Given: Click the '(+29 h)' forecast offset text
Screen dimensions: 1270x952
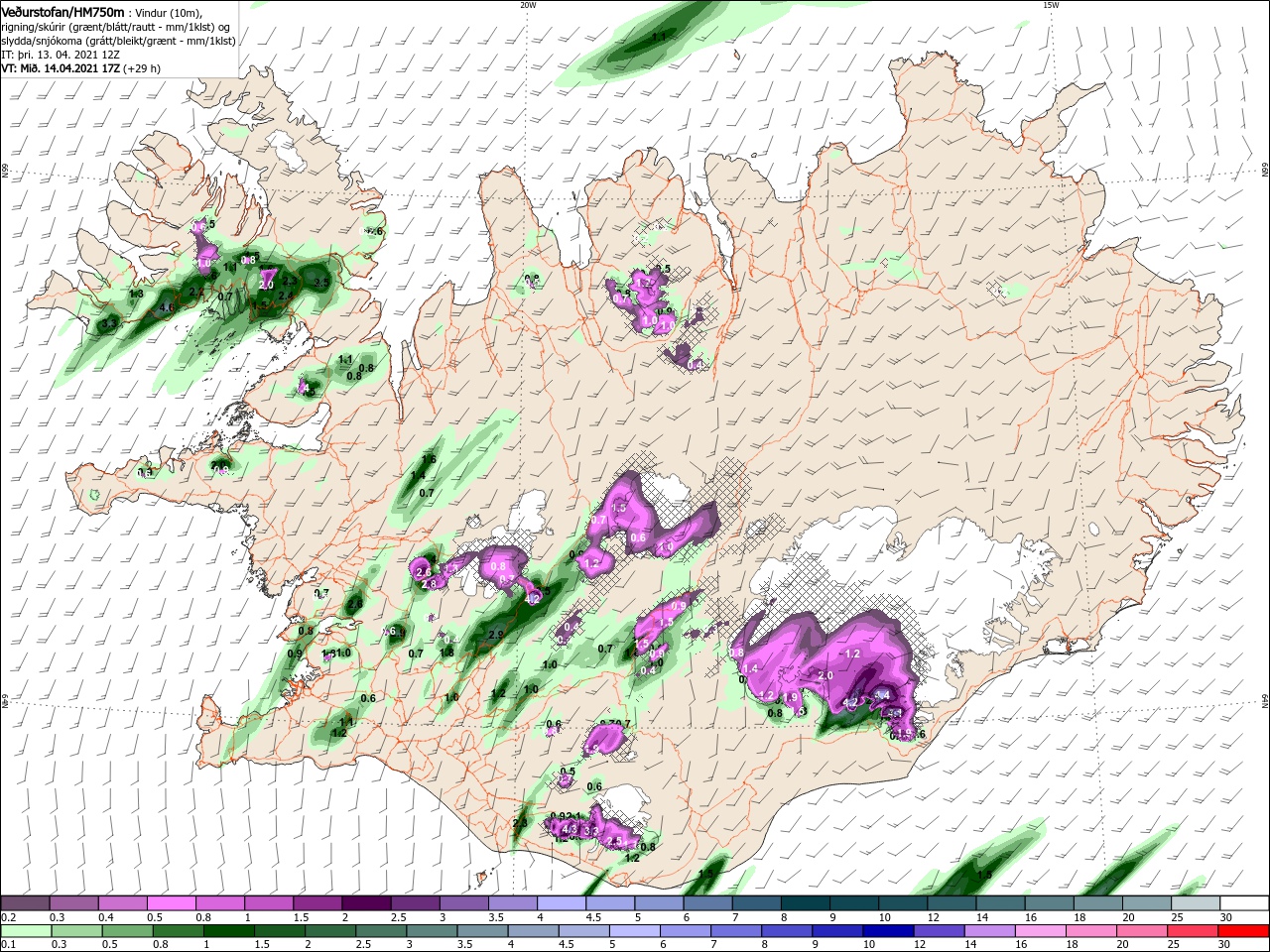Looking at the screenshot, I should pyautogui.click(x=142, y=68).
